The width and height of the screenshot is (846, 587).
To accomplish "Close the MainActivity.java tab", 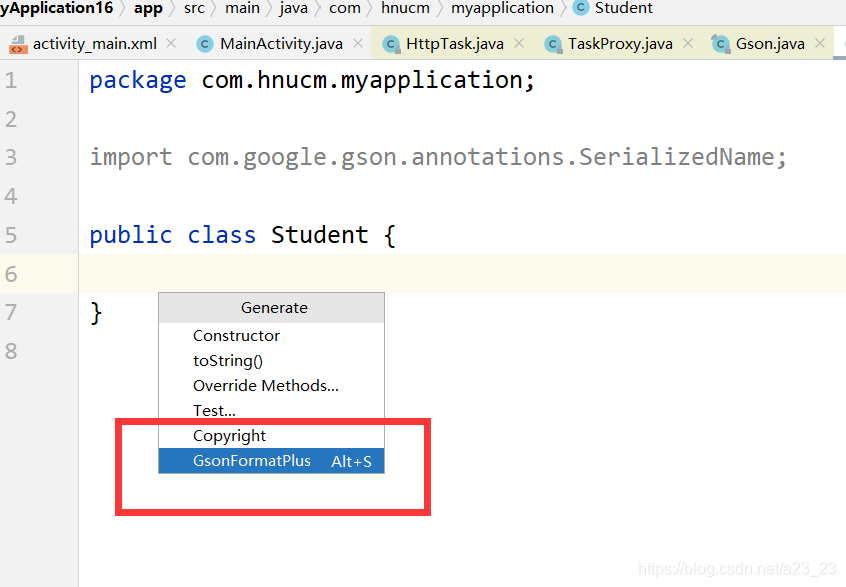I will point(358,43).
